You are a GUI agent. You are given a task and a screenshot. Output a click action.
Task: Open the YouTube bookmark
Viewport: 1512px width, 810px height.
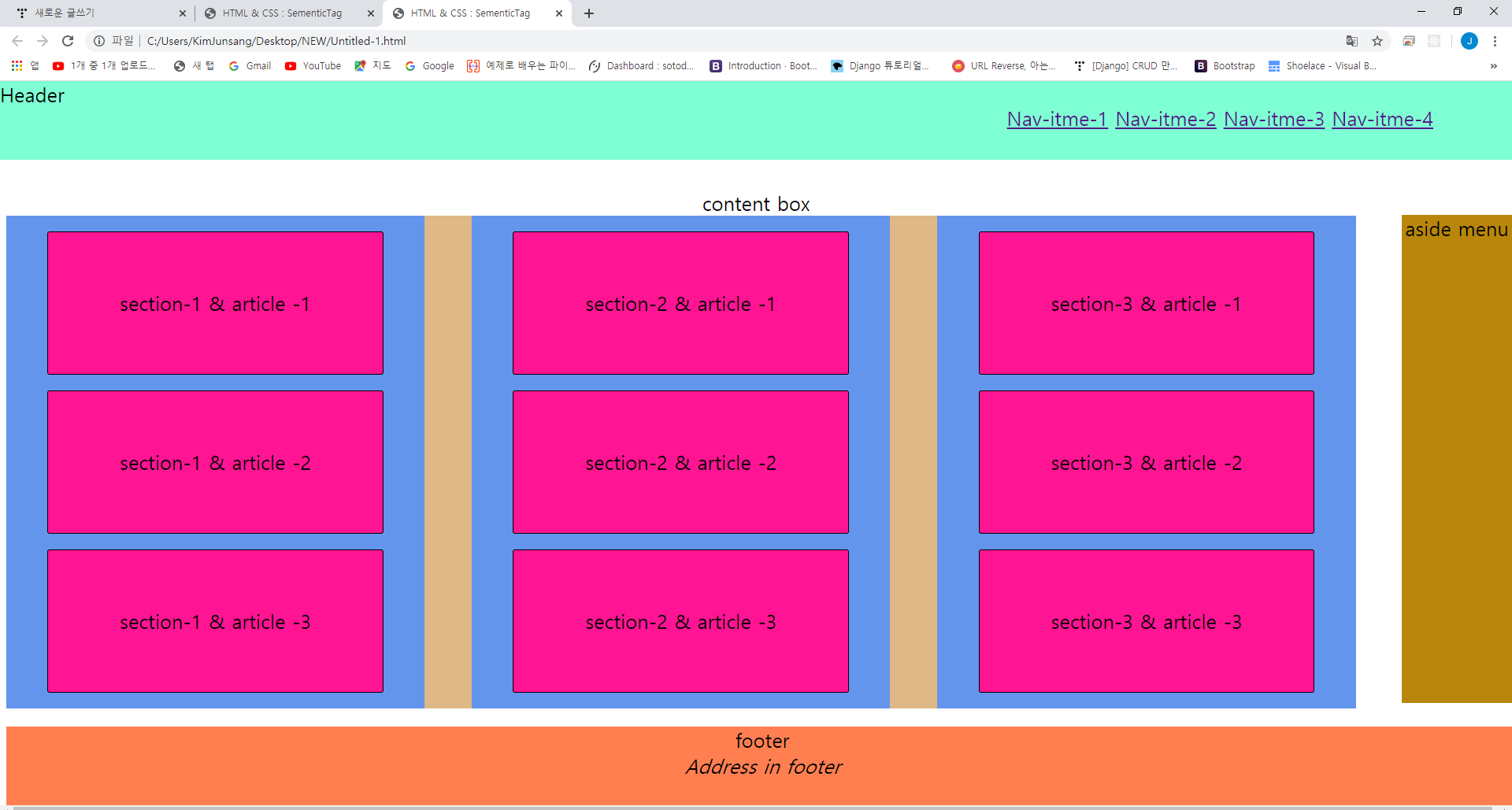[313, 66]
